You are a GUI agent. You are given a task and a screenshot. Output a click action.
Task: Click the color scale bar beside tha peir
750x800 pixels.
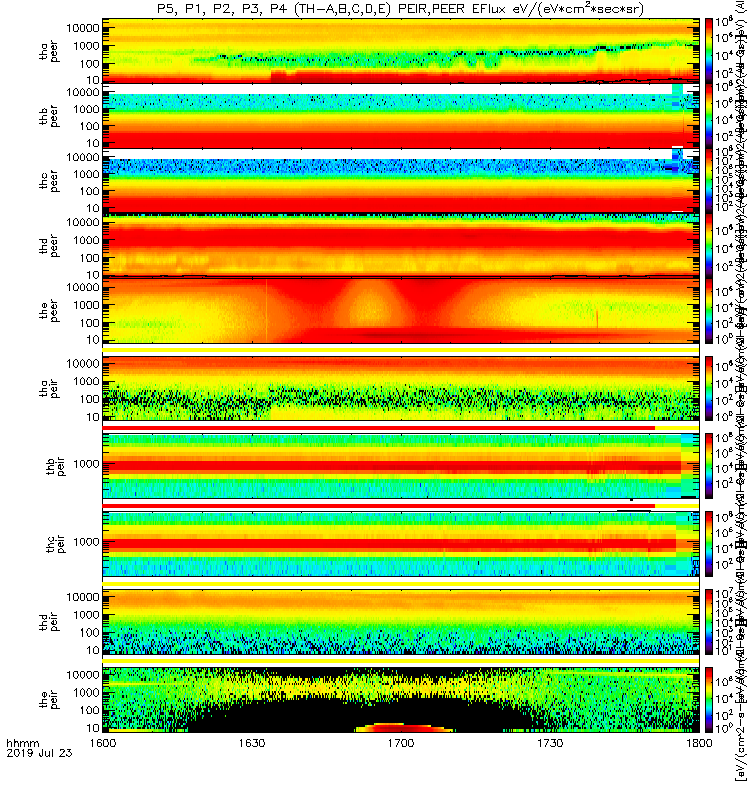click(709, 388)
